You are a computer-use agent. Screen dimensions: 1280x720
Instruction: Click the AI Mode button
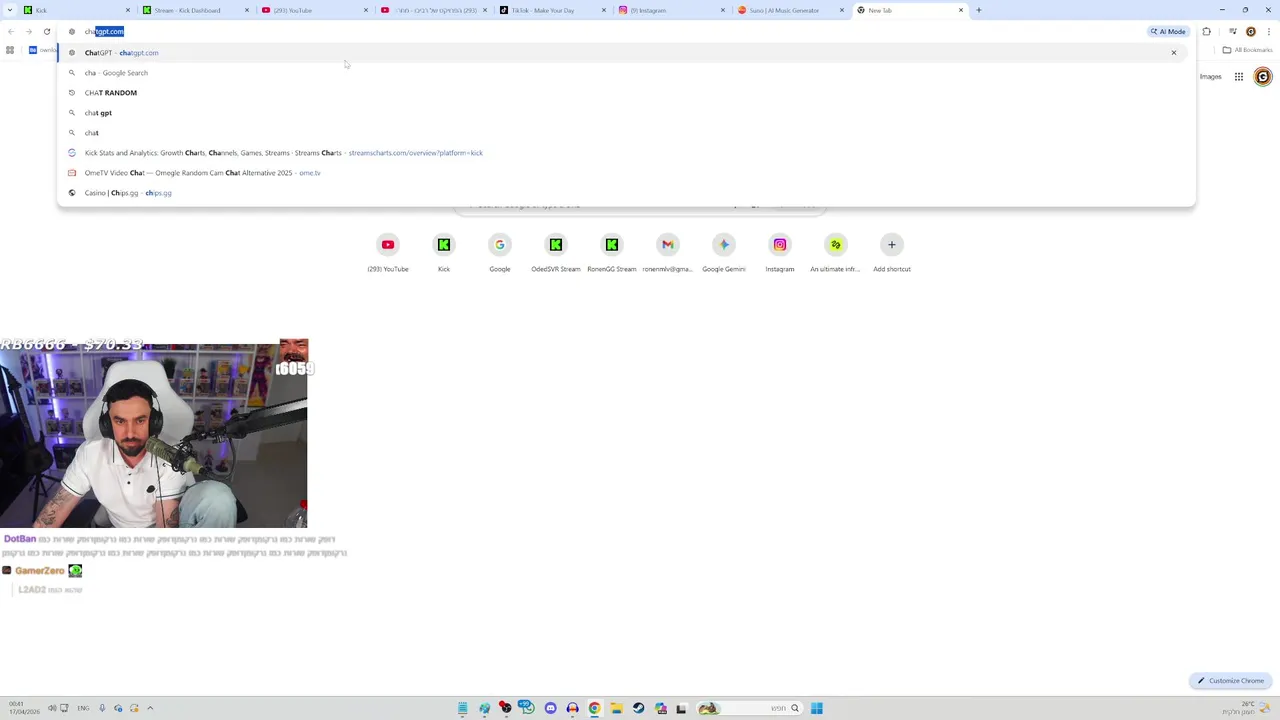[x=1168, y=31]
